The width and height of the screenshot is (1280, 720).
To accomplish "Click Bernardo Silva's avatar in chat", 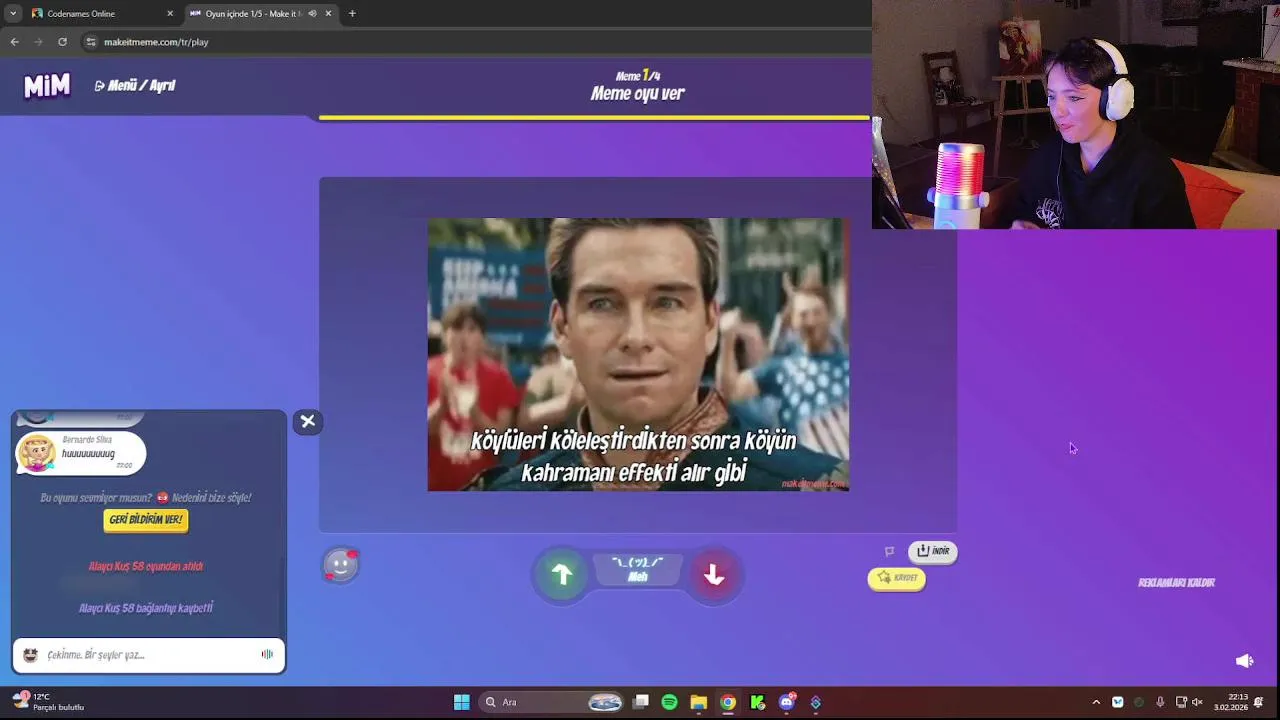I will pos(36,453).
